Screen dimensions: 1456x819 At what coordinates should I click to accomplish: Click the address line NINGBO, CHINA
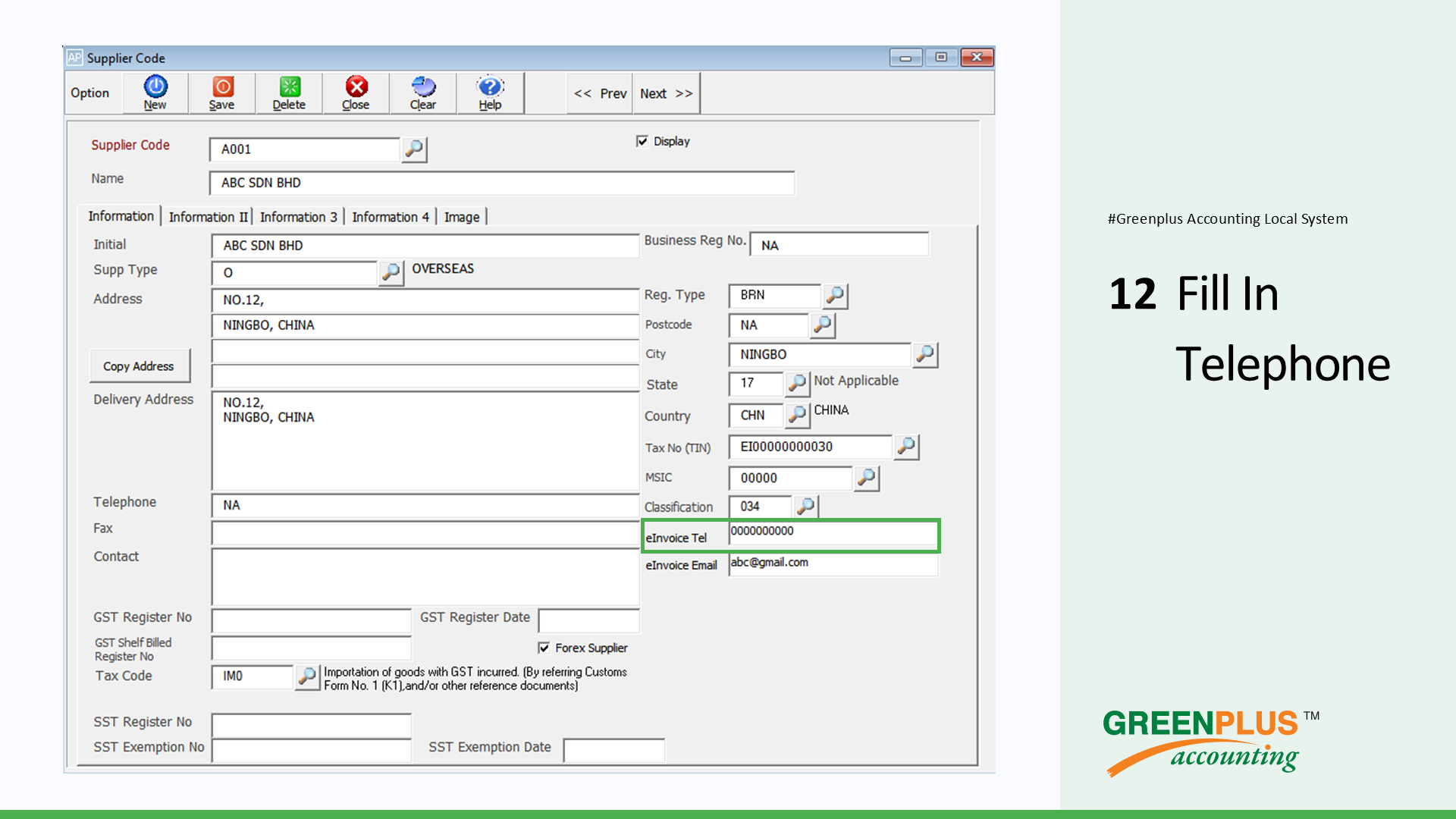pyautogui.click(x=425, y=325)
